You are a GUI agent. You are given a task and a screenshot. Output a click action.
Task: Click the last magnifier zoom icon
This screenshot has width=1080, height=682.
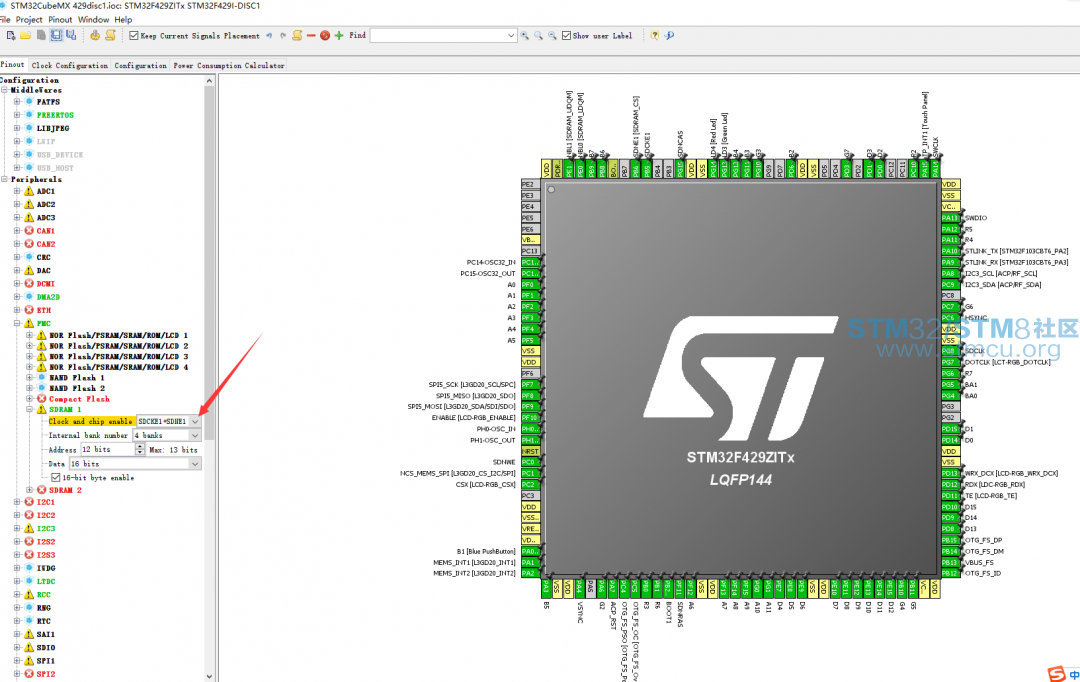[552, 35]
